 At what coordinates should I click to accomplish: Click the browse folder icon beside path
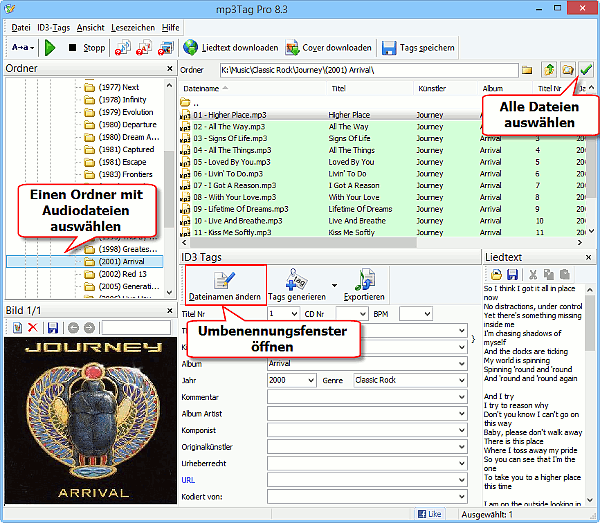click(527, 70)
